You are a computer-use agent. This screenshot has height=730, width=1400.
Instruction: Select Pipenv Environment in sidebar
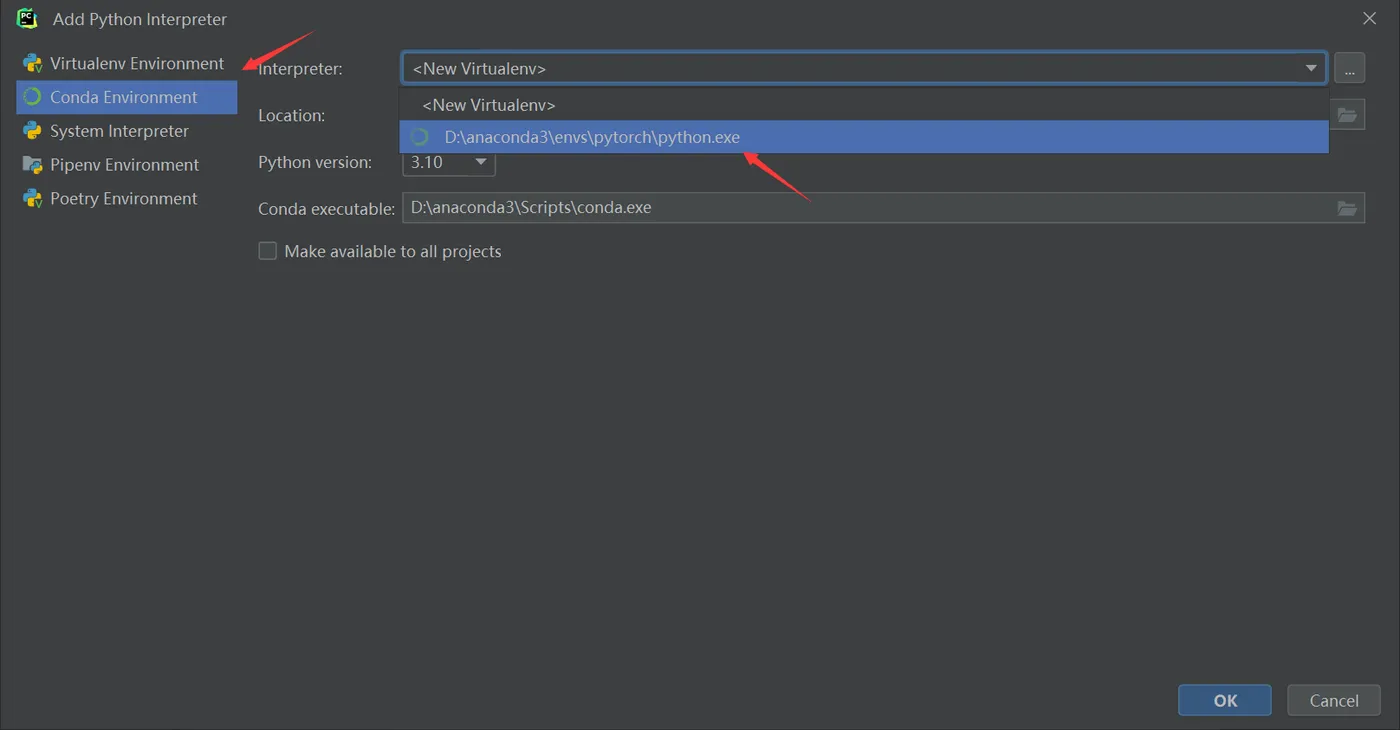[127, 165]
